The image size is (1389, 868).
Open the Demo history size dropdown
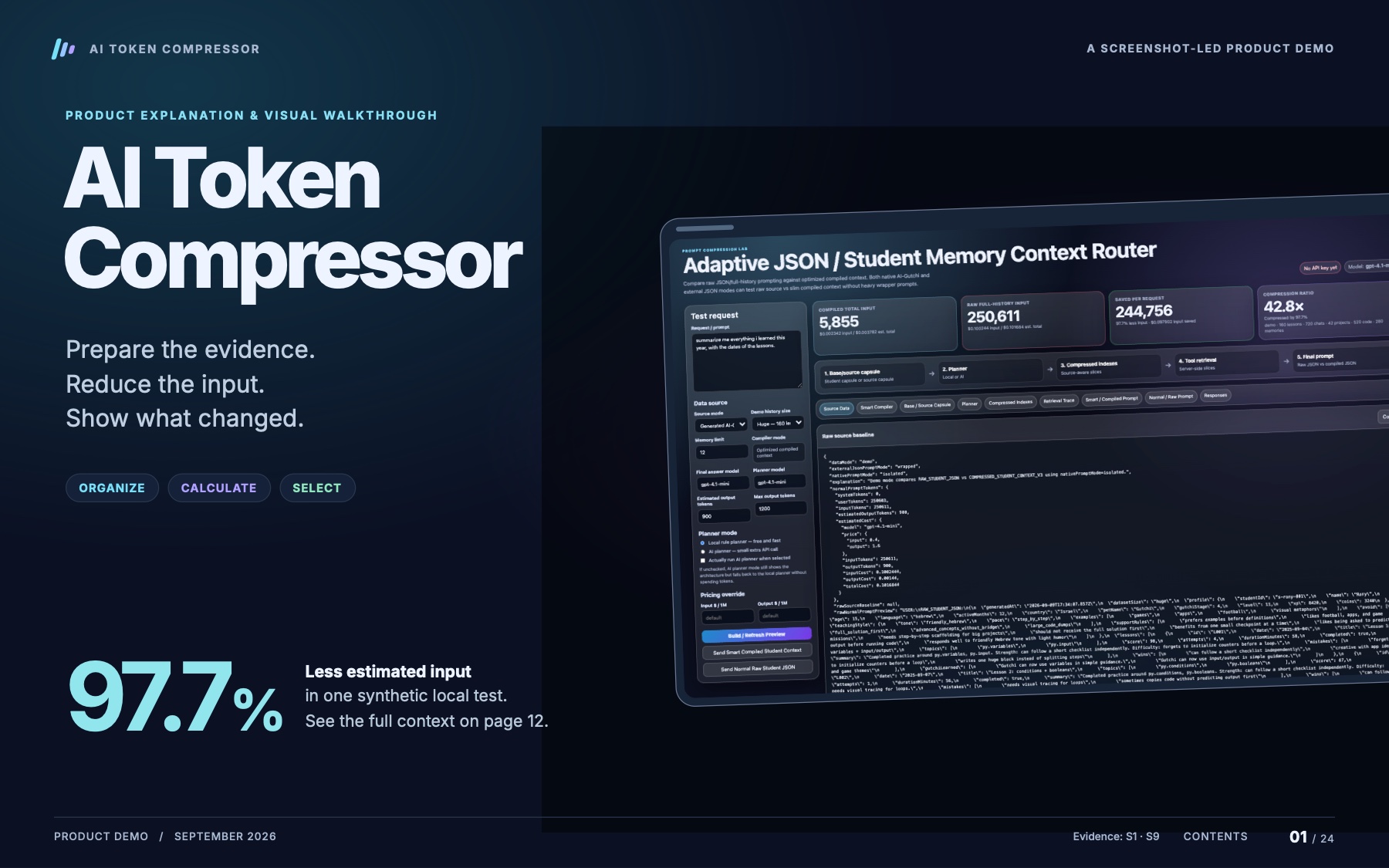point(778,423)
